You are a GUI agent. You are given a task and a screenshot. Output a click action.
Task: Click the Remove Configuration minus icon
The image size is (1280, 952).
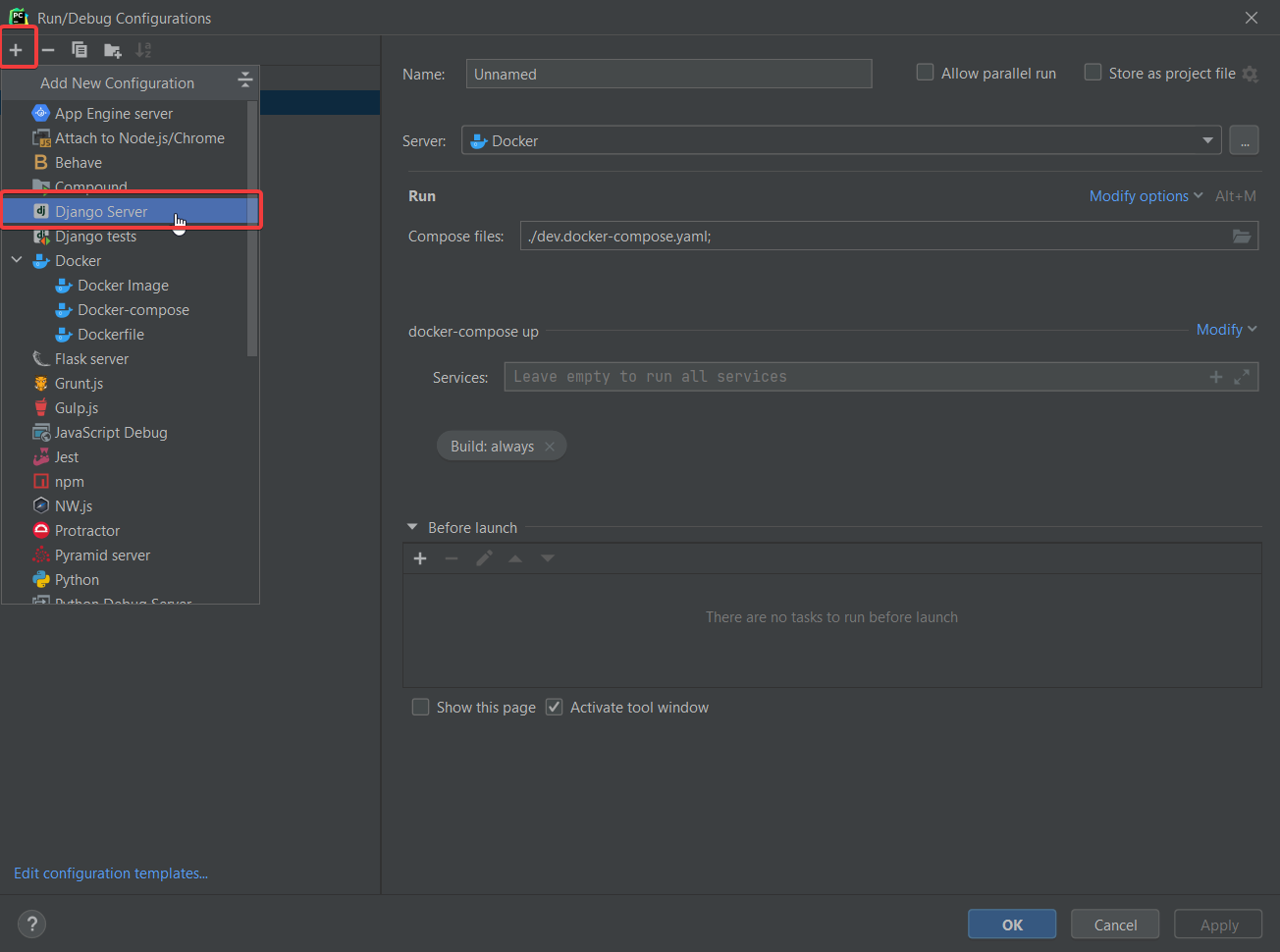point(48,50)
